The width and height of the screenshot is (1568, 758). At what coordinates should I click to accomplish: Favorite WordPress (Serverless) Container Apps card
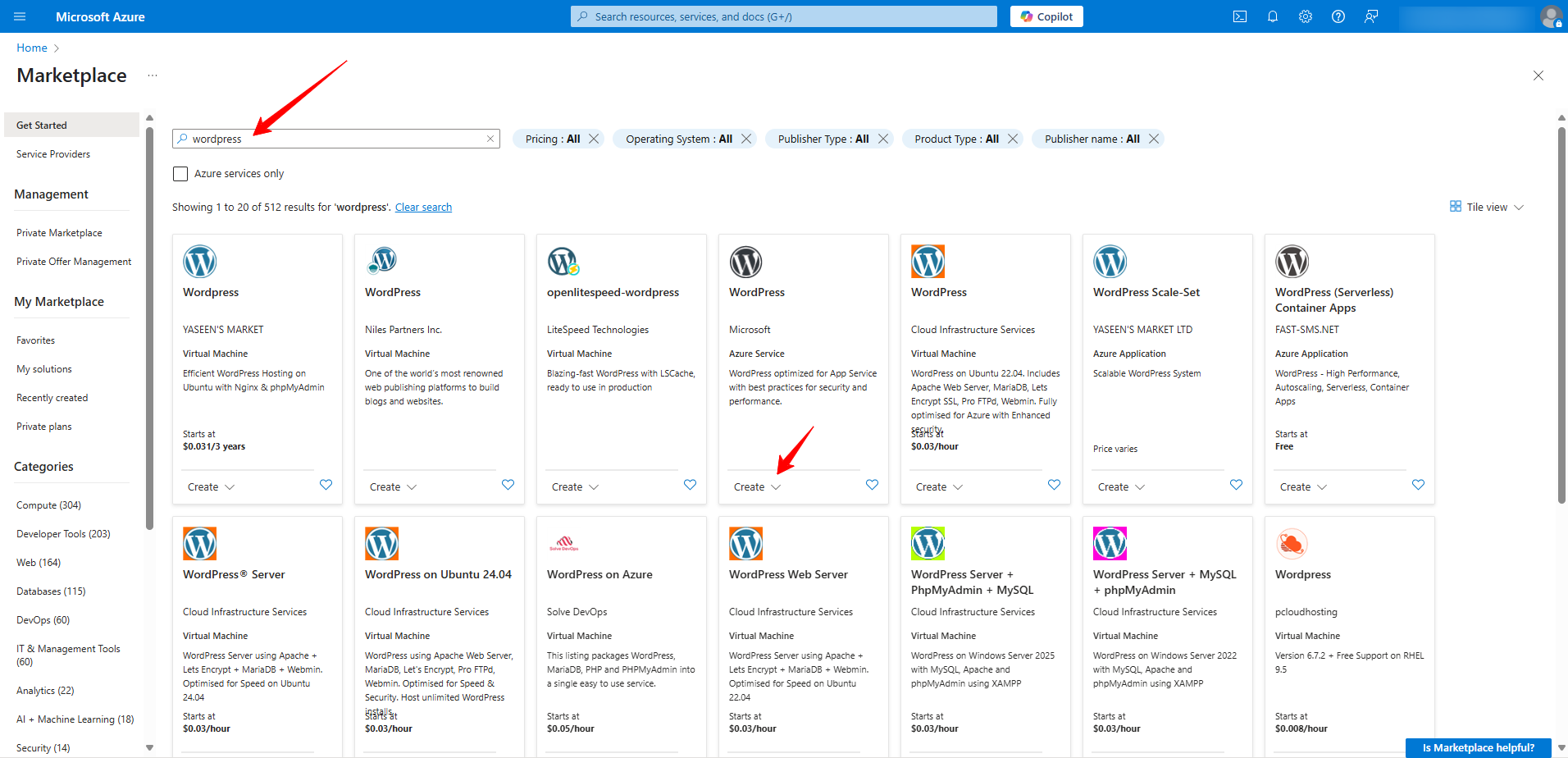[x=1418, y=485]
